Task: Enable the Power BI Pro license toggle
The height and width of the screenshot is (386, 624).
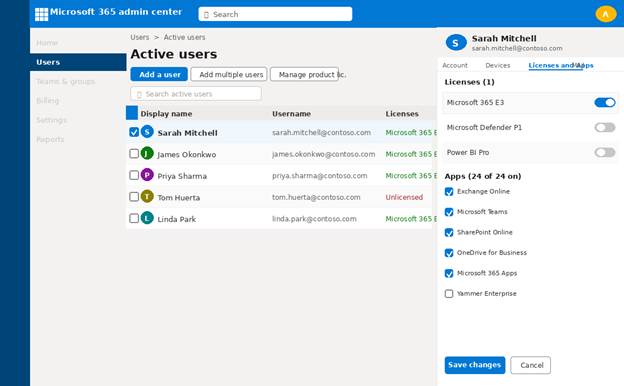Action: pos(604,152)
